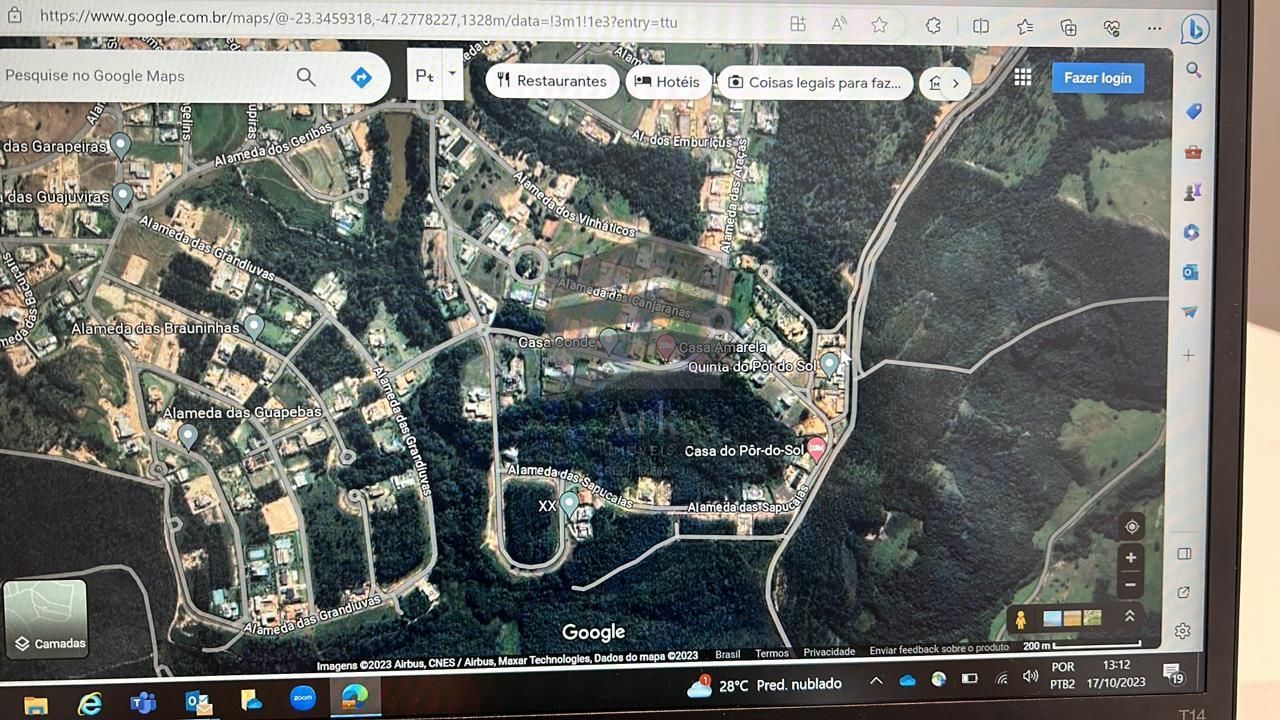
Task: Toggle the map scale unit at 200 m
Action: pyautogui.click(x=1081, y=646)
